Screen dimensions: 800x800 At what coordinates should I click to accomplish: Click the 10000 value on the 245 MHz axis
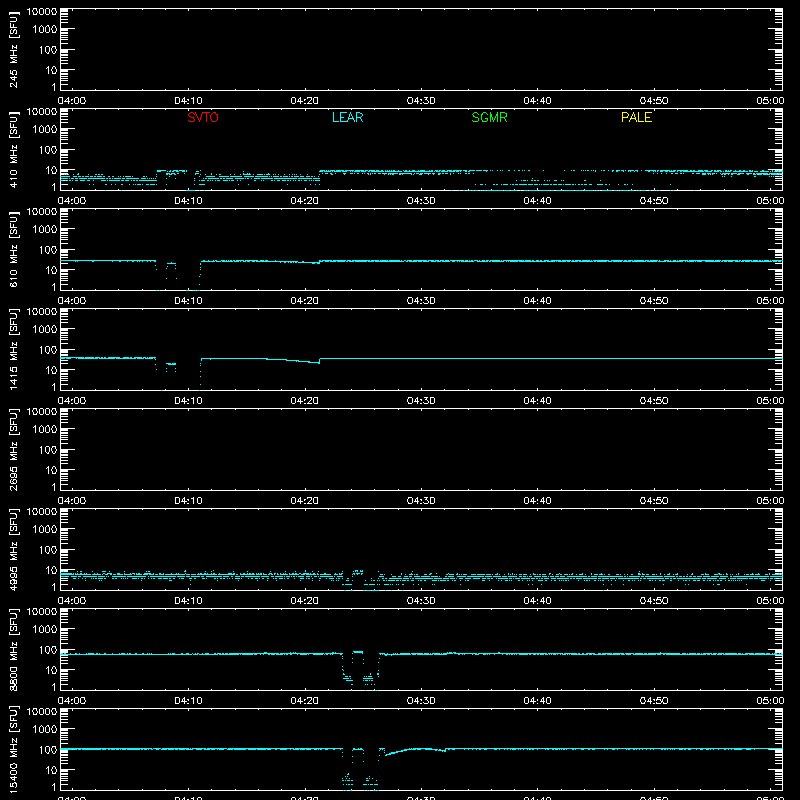(42, 12)
